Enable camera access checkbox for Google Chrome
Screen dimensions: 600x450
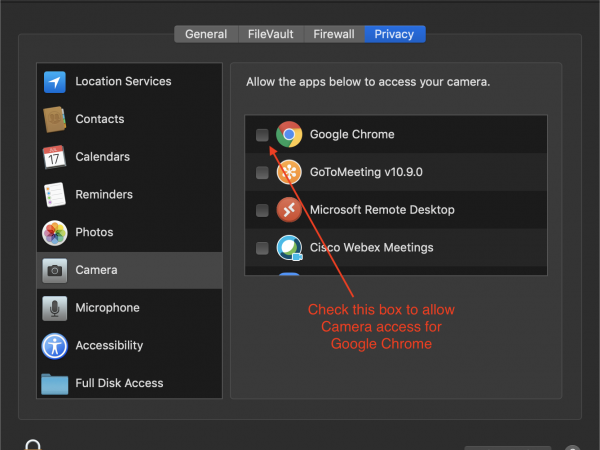coord(262,135)
